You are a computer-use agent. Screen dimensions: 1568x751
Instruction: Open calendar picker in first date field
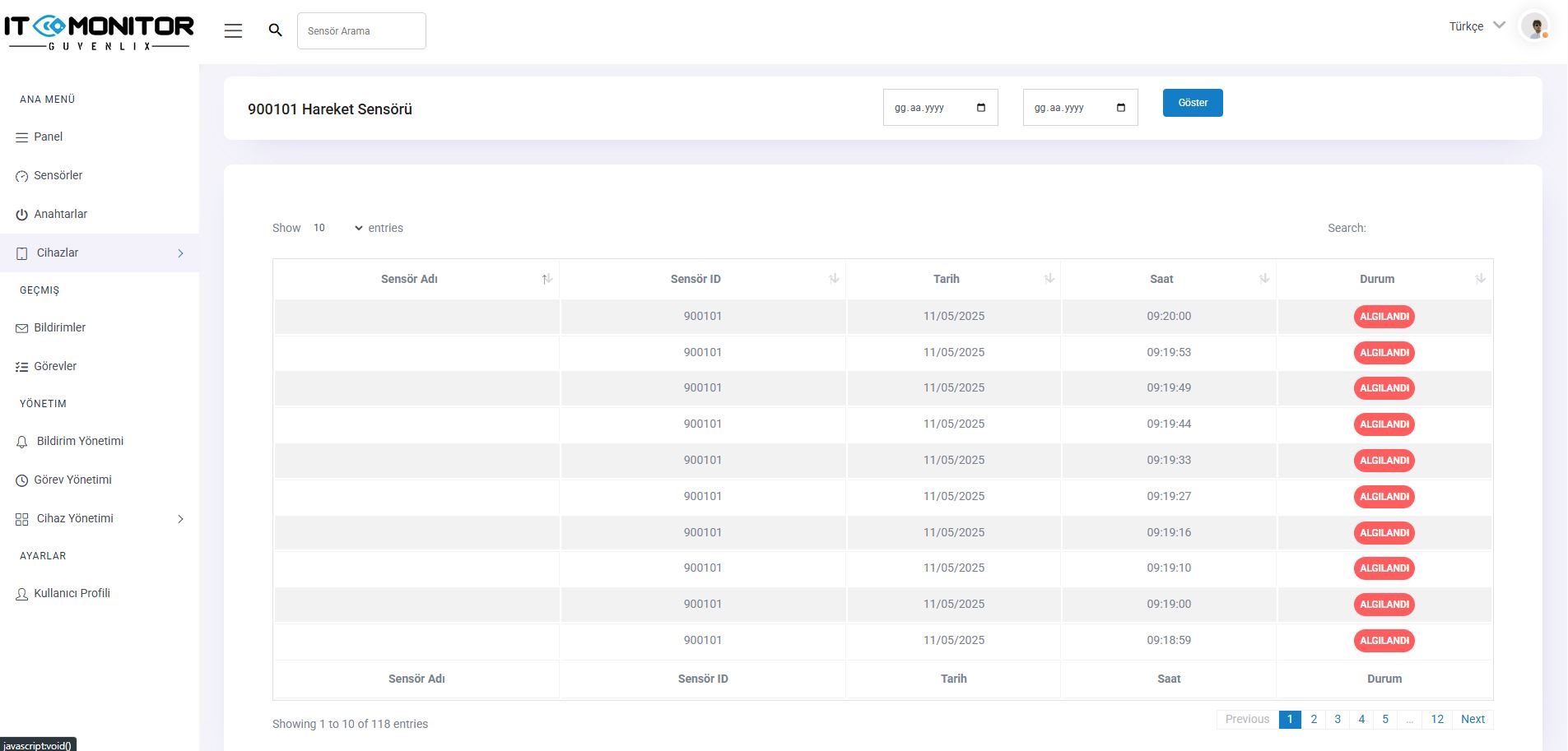pos(980,108)
